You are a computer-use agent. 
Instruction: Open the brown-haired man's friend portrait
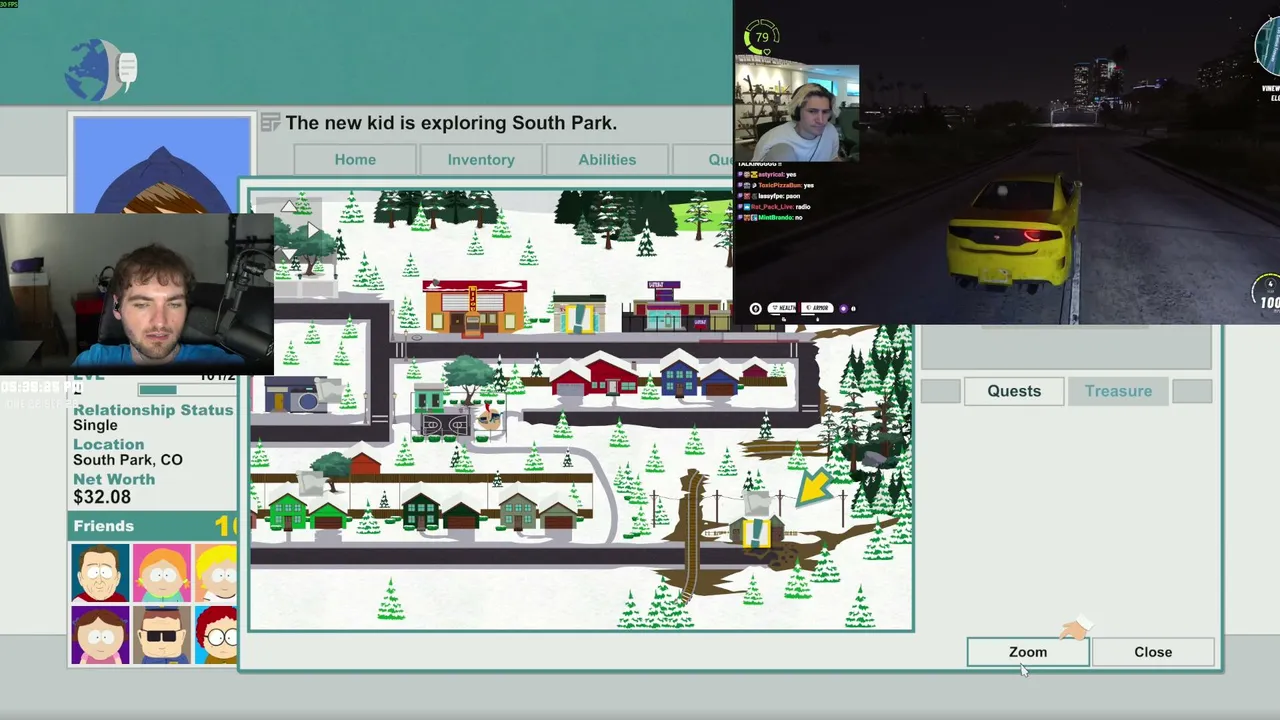[x=100, y=573]
